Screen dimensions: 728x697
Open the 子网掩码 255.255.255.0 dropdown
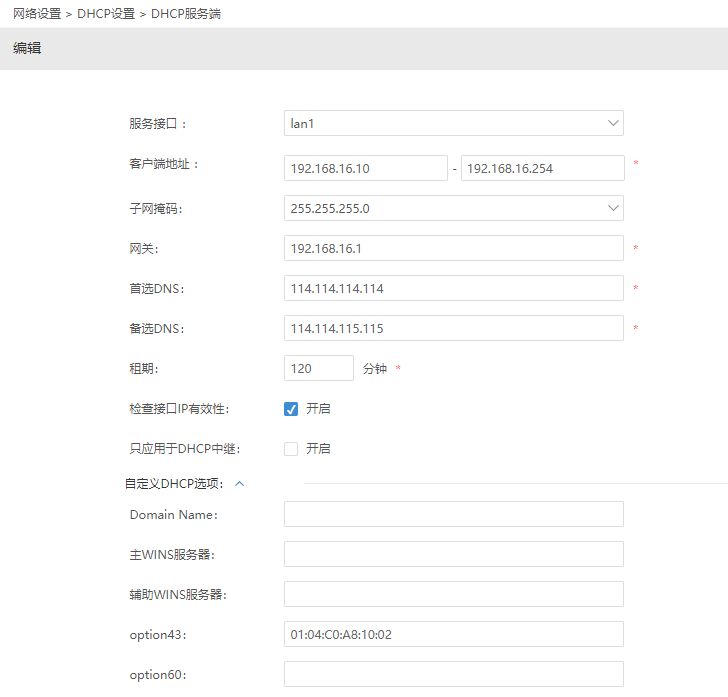pos(453,208)
